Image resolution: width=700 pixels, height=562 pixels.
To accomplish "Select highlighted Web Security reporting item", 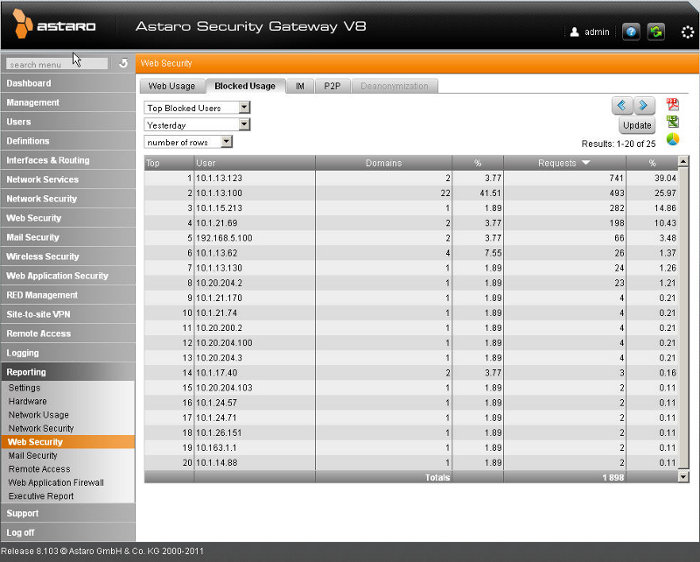I will point(68,441).
